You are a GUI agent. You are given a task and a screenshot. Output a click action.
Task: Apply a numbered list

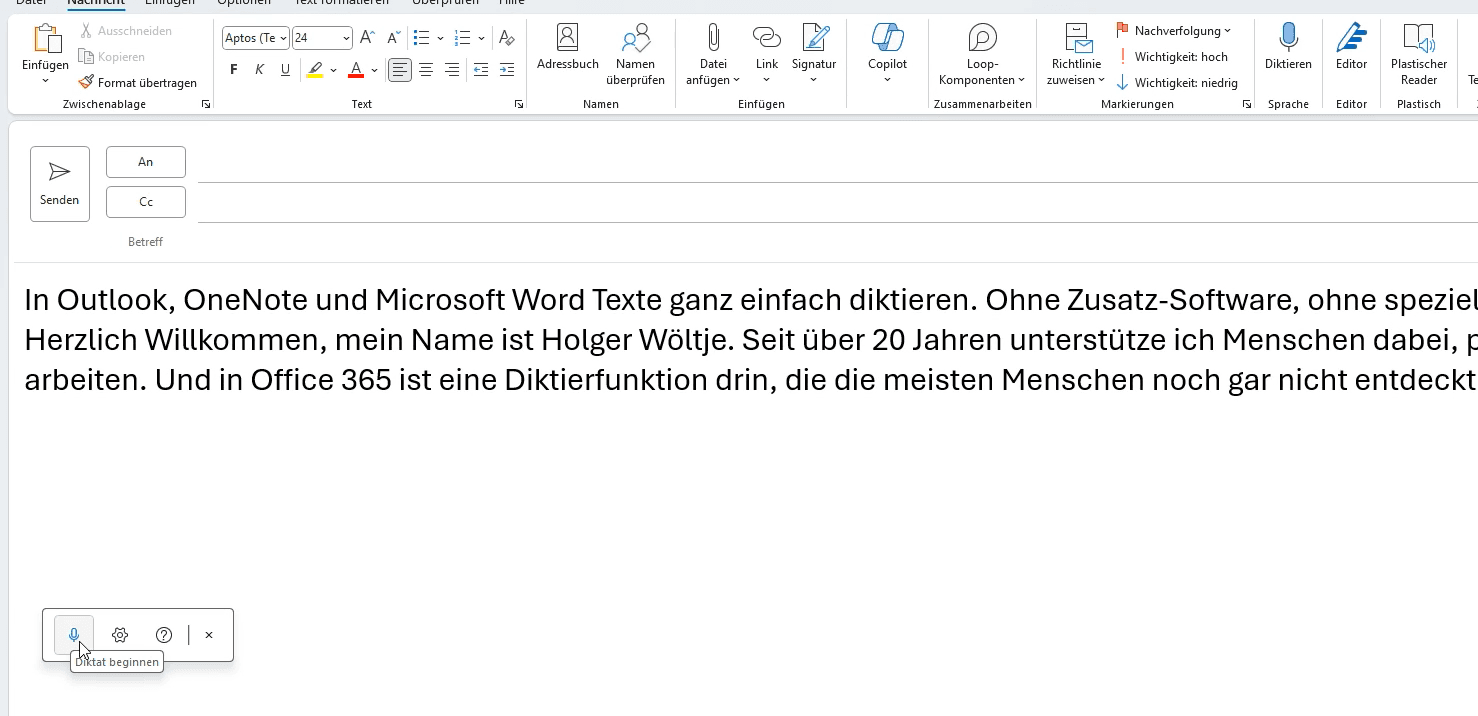[x=462, y=38]
